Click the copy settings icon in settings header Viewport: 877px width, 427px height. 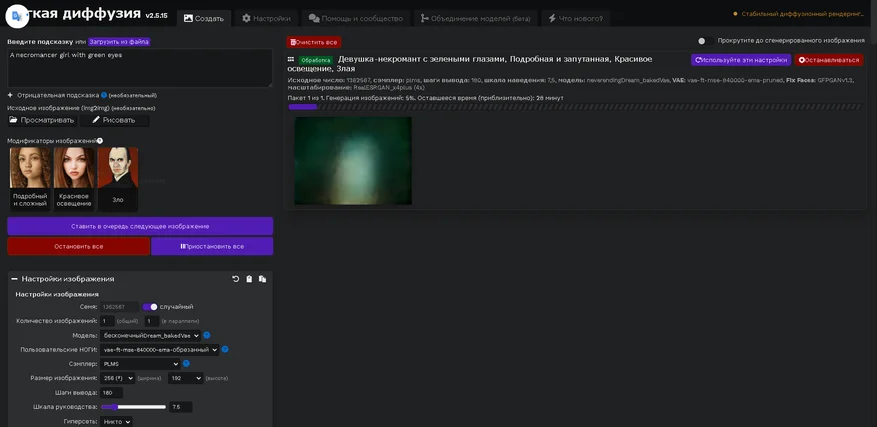coord(262,279)
